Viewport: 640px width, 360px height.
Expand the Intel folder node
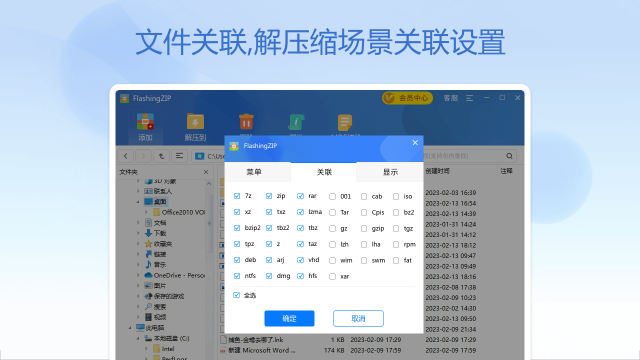(x=147, y=349)
